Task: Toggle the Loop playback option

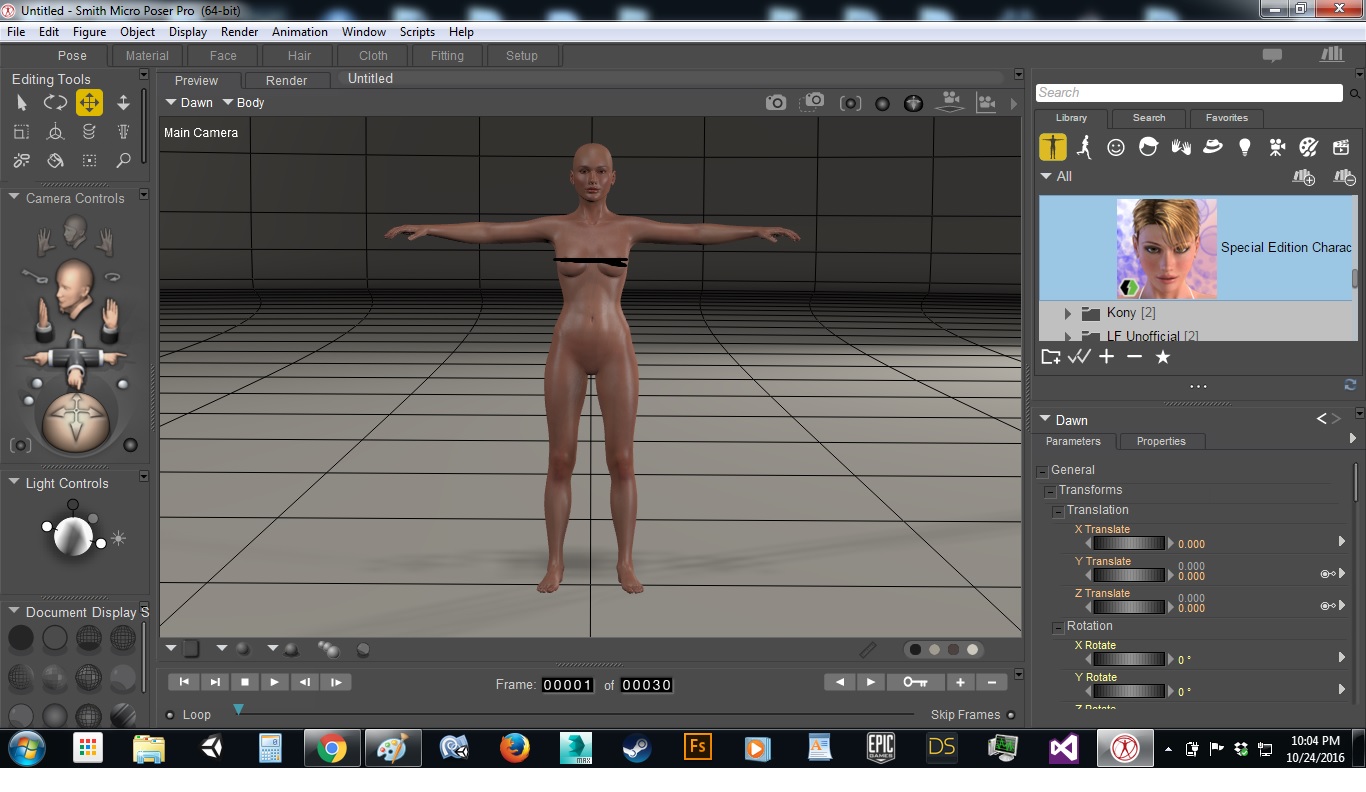Action: point(170,715)
